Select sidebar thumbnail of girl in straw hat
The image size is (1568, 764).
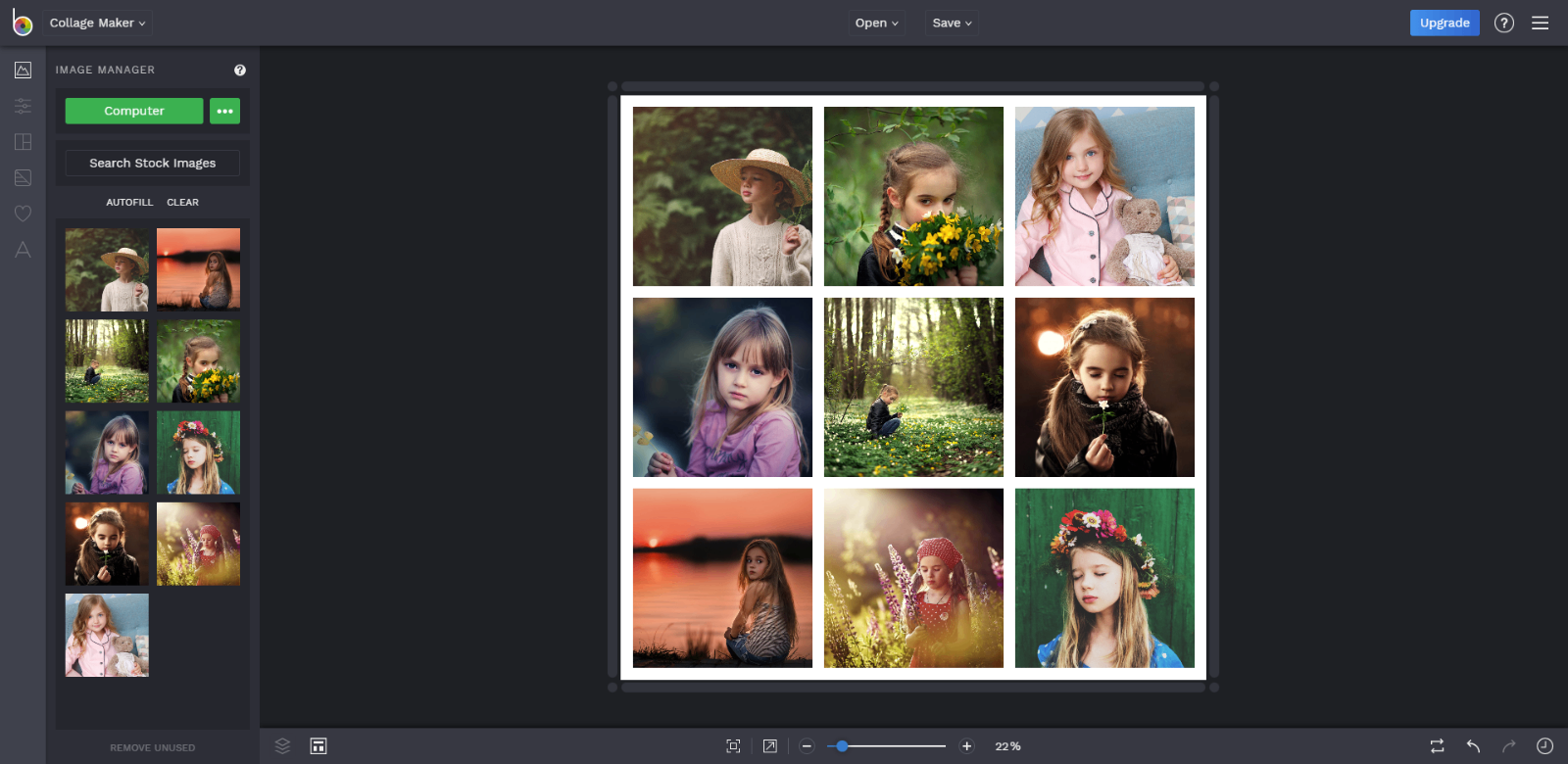point(107,270)
